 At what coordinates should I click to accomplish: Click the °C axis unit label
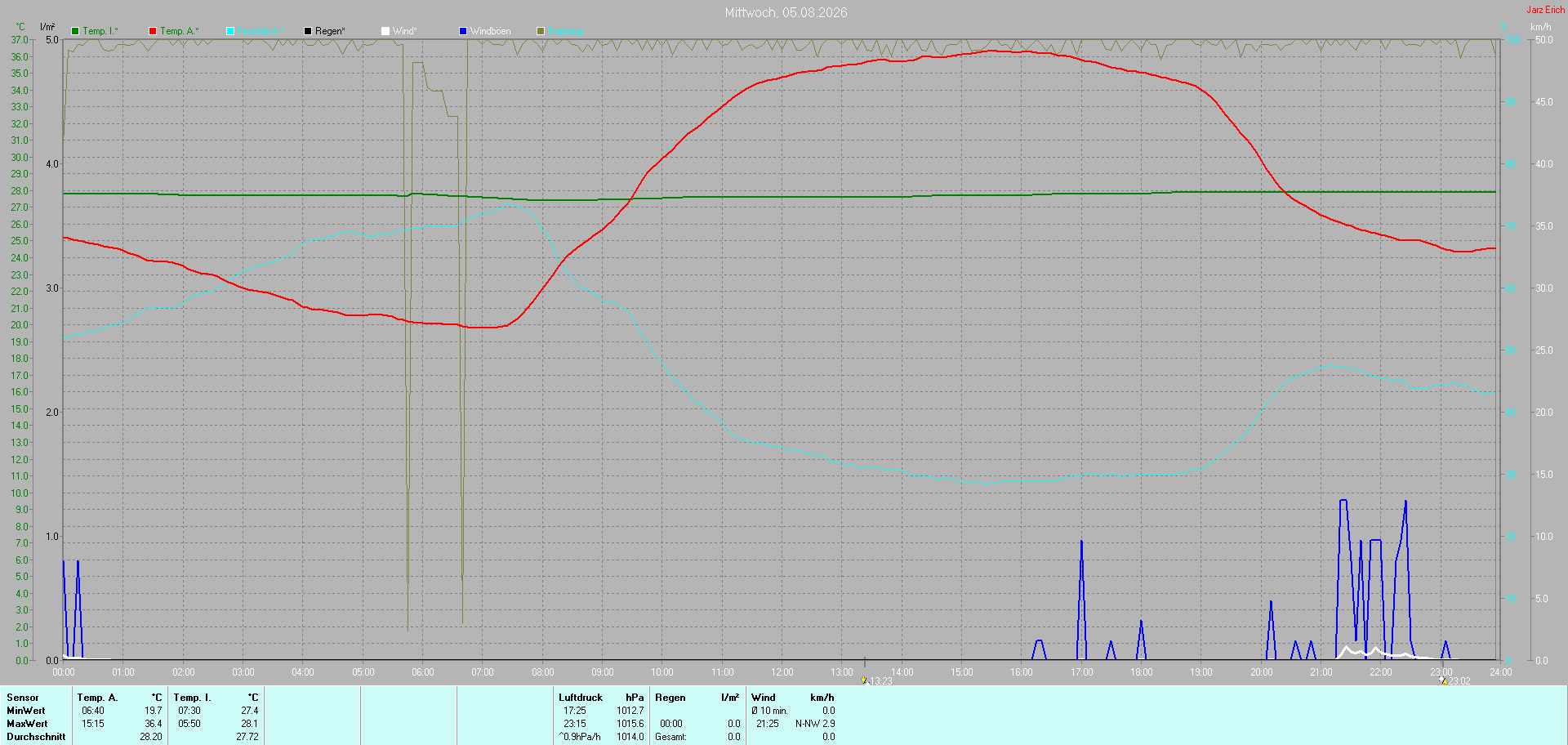20,27
